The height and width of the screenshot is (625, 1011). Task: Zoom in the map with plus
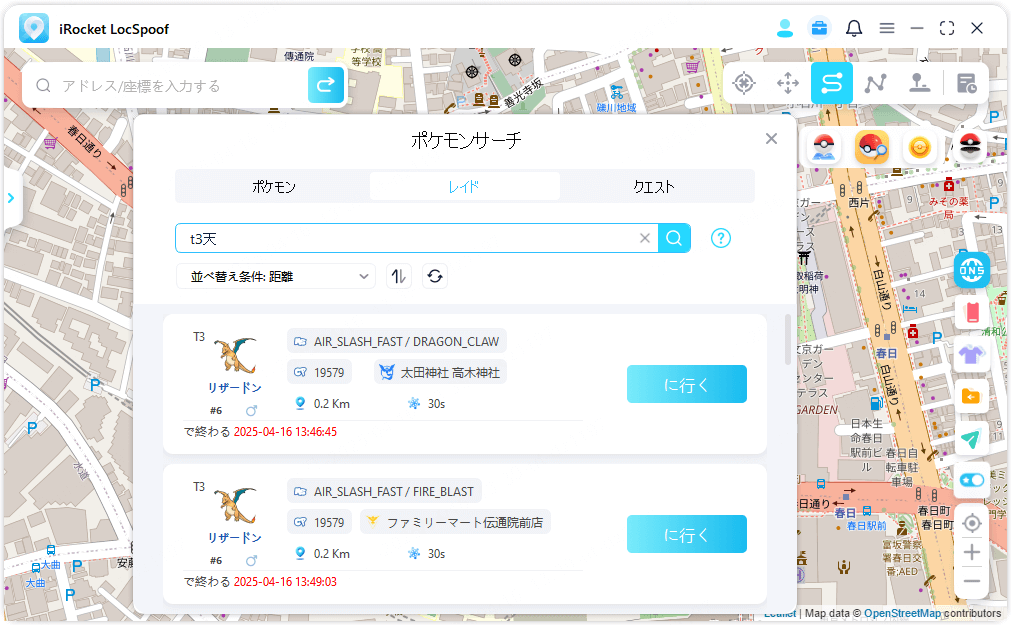(972, 552)
